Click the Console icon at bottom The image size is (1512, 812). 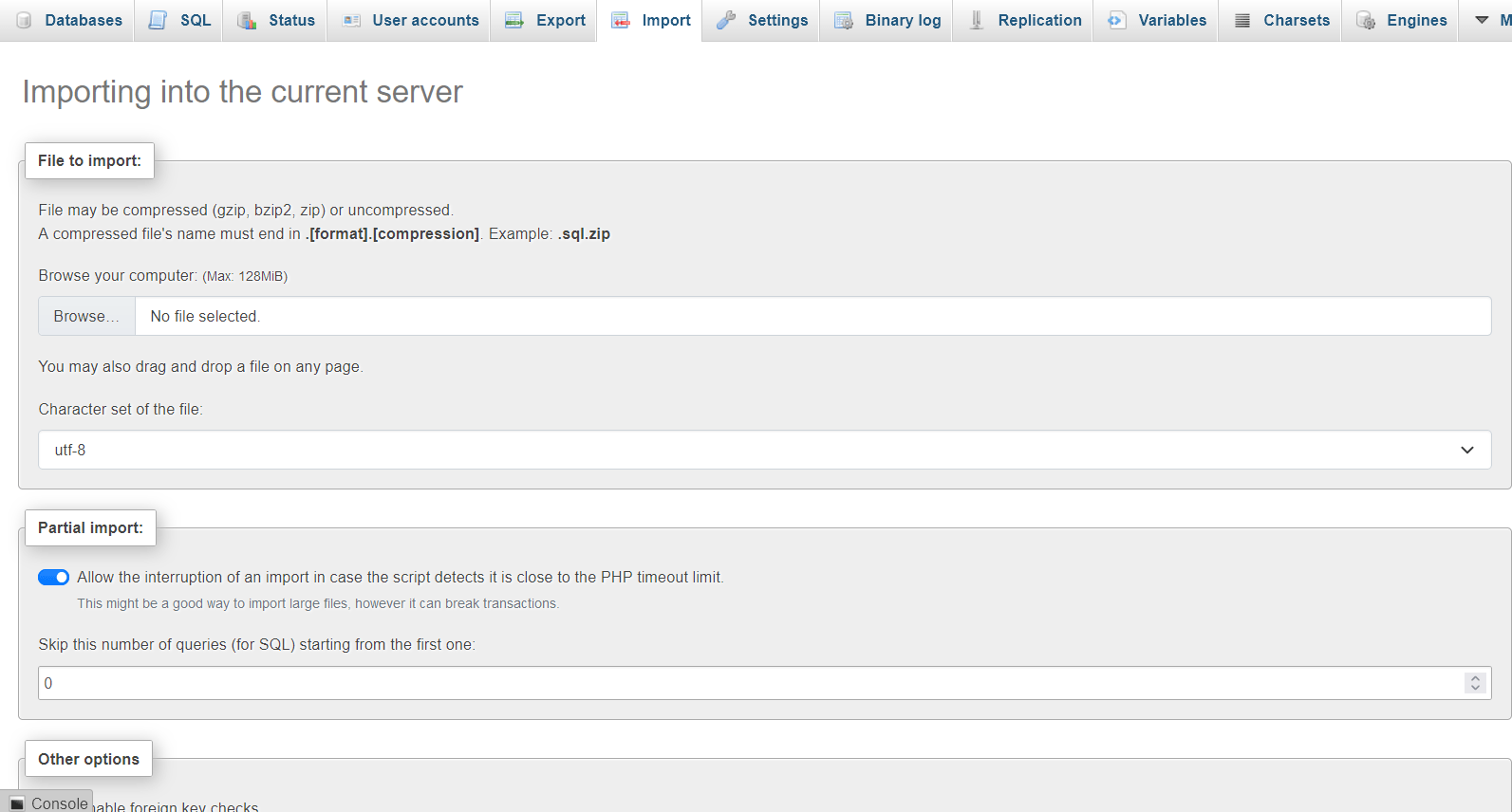click(x=16, y=803)
